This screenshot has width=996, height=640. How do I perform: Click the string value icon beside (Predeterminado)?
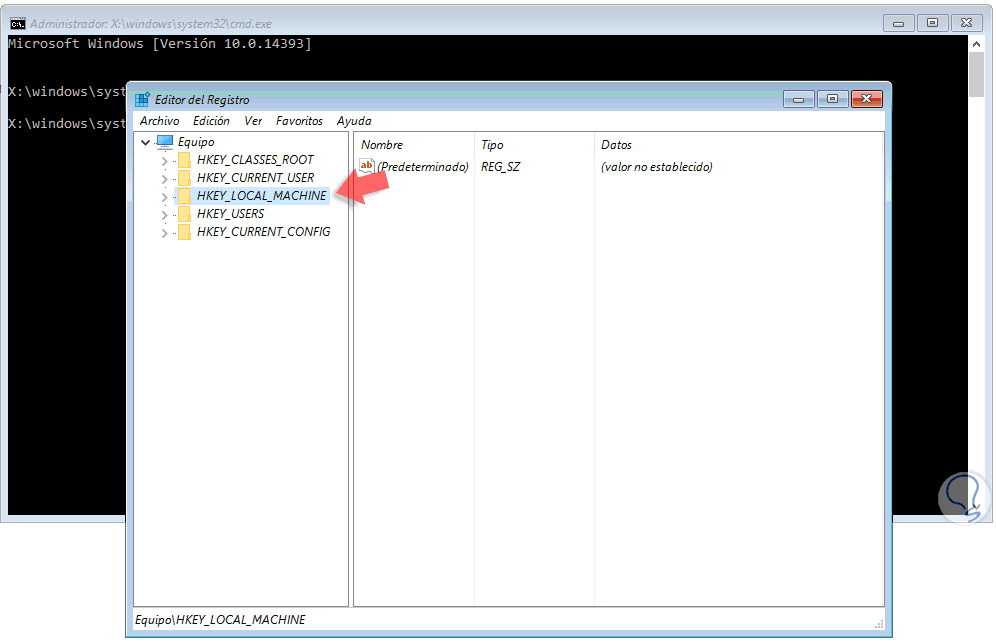[x=367, y=166]
